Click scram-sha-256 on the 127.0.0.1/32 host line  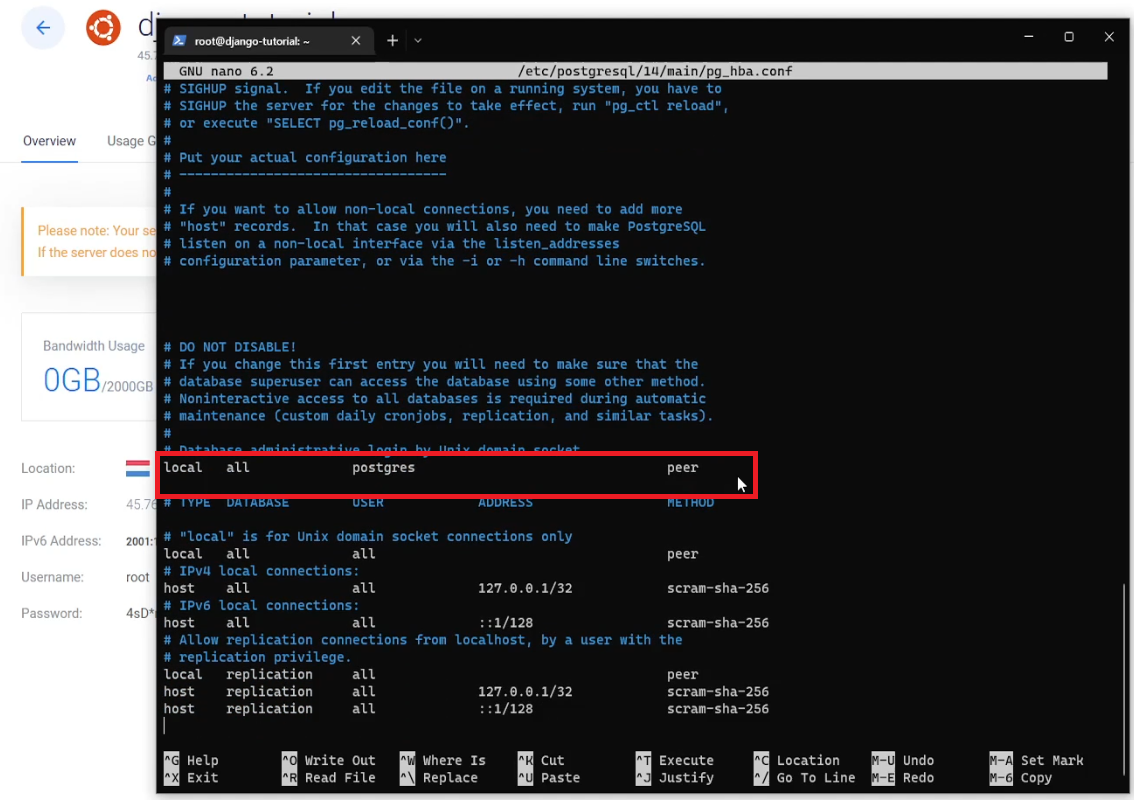[x=717, y=588]
